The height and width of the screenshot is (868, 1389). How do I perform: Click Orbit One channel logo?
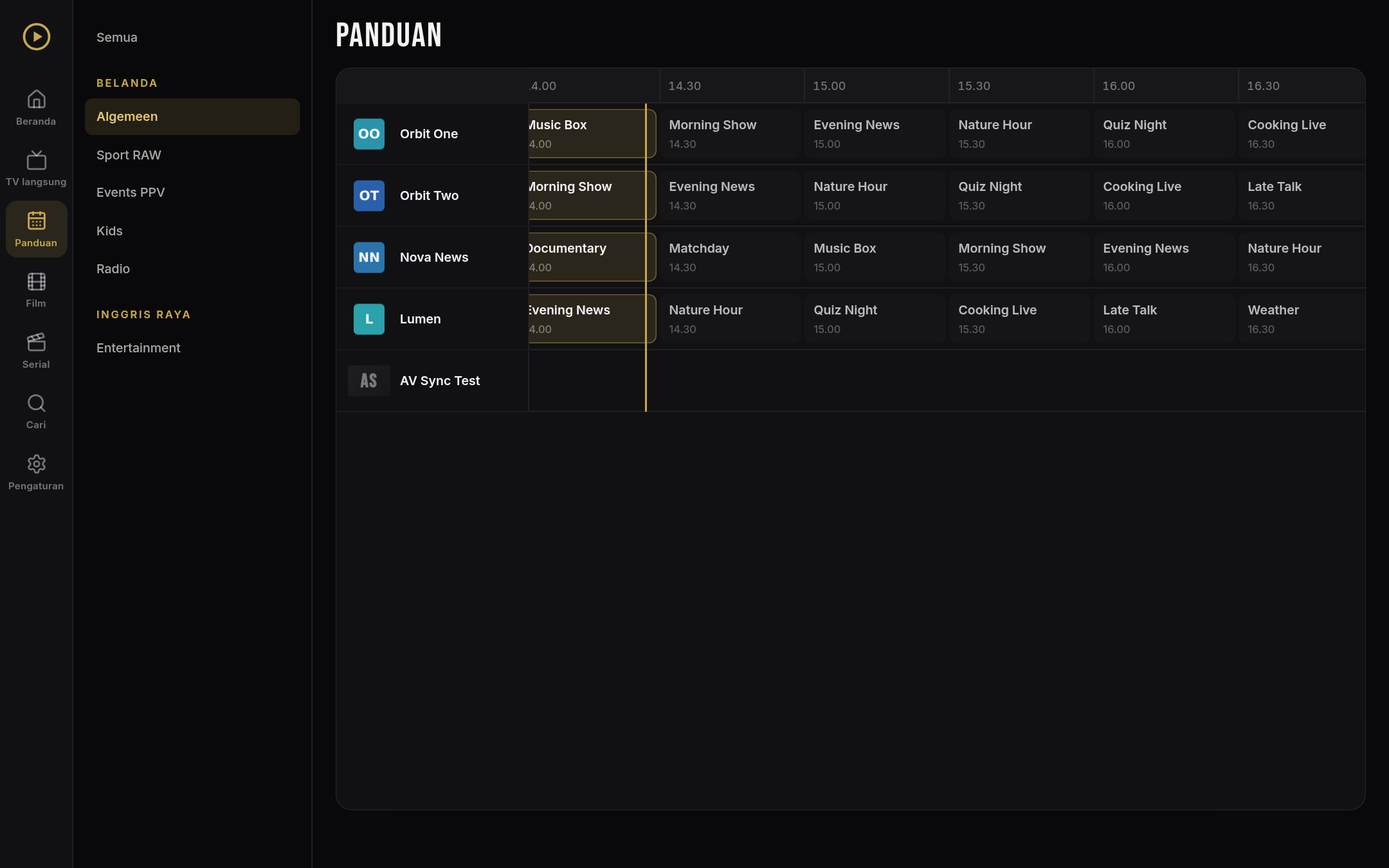click(369, 134)
